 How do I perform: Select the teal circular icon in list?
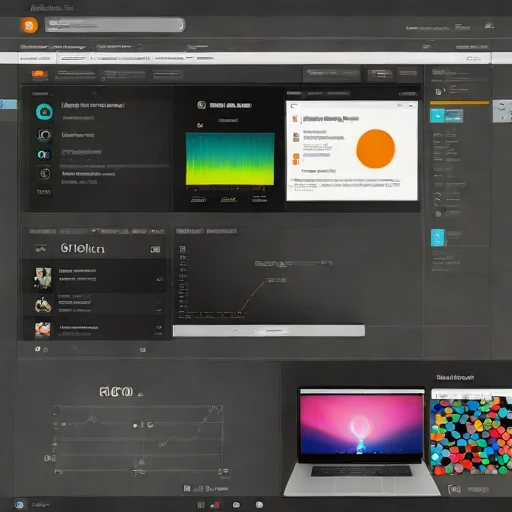click(44, 112)
